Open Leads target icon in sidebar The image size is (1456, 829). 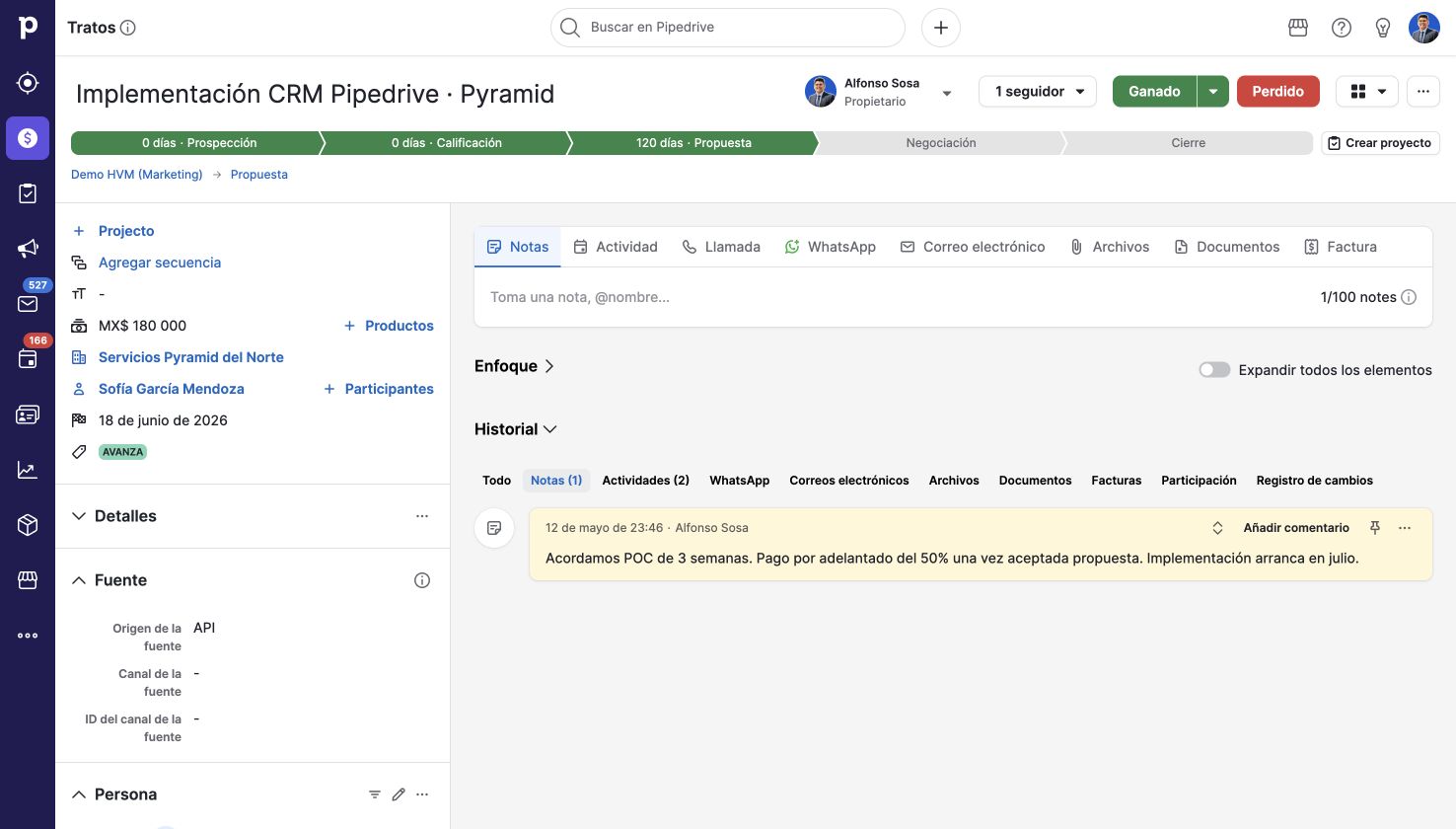tap(28, 83)
